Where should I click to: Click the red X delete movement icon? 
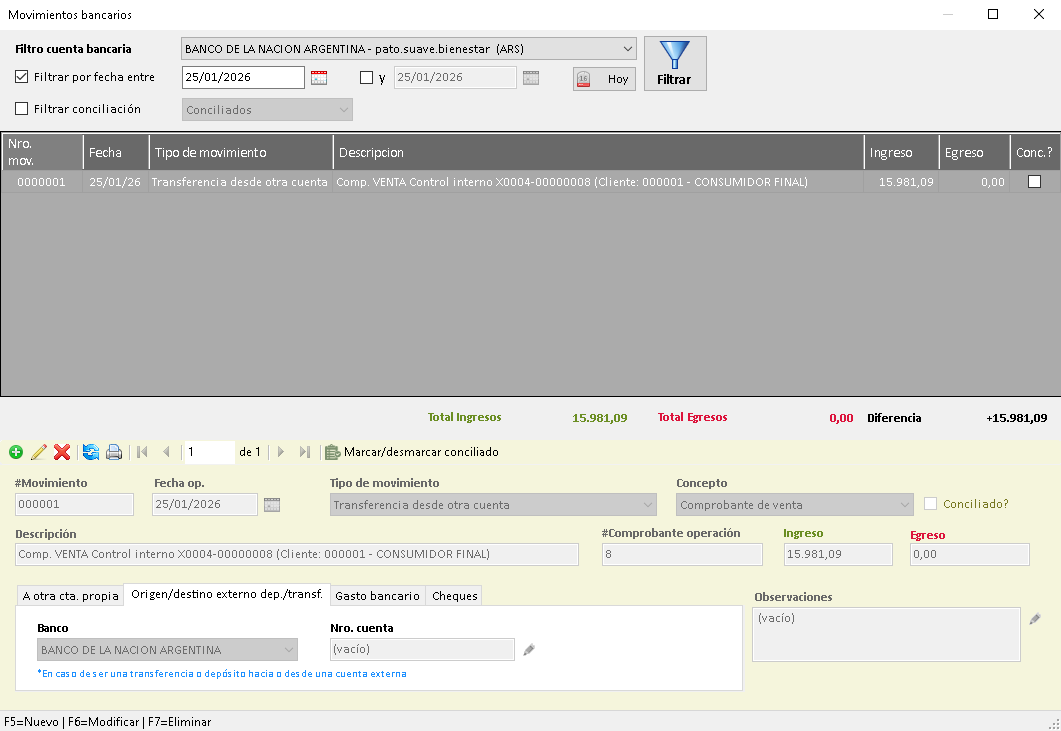62,452
